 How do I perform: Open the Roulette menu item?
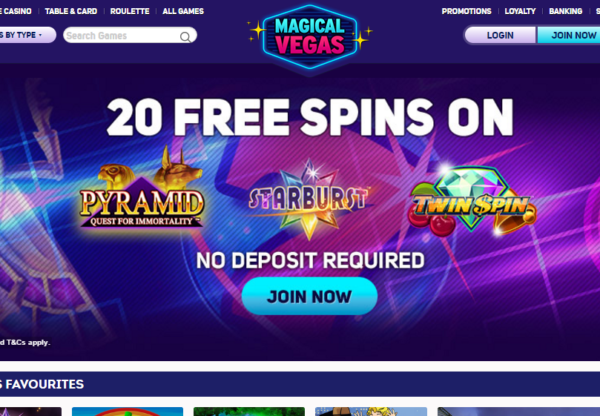pos(130,11)
